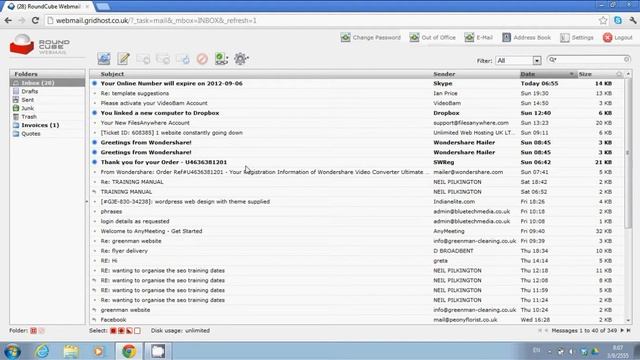Open RoundCube Settings
Viewport: 640px width, 360px height.
point(577,38)
